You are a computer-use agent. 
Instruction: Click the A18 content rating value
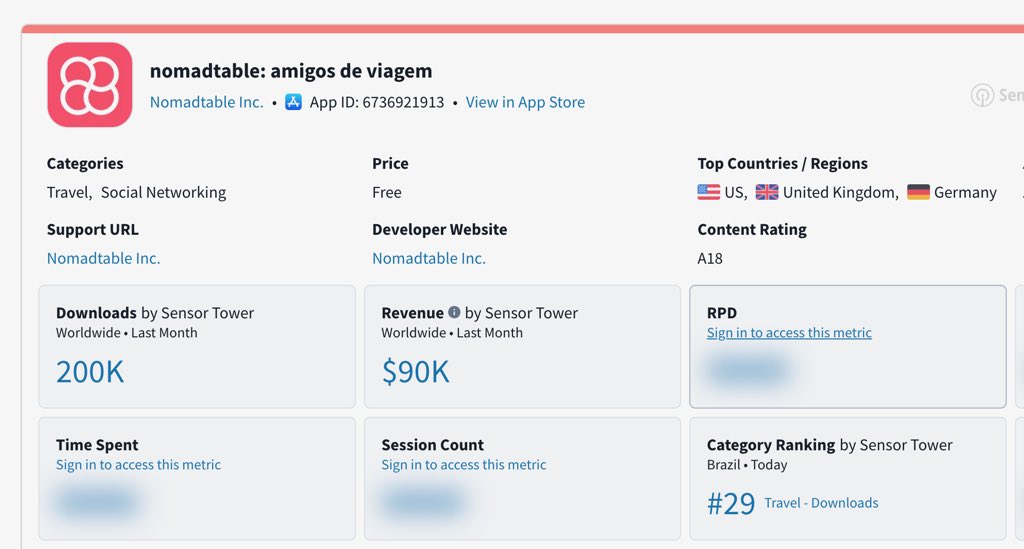(710, 259)
